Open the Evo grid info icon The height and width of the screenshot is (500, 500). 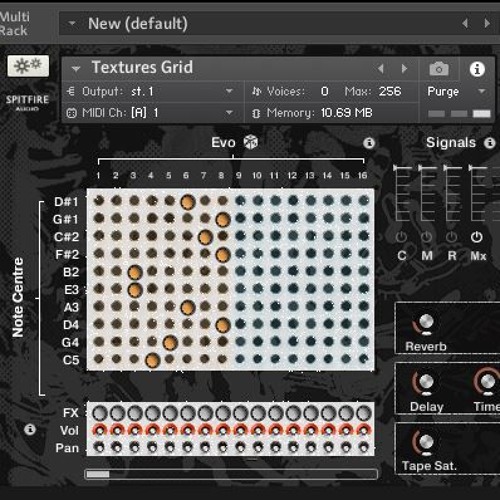pyautogui.click(x=369, y=143)
